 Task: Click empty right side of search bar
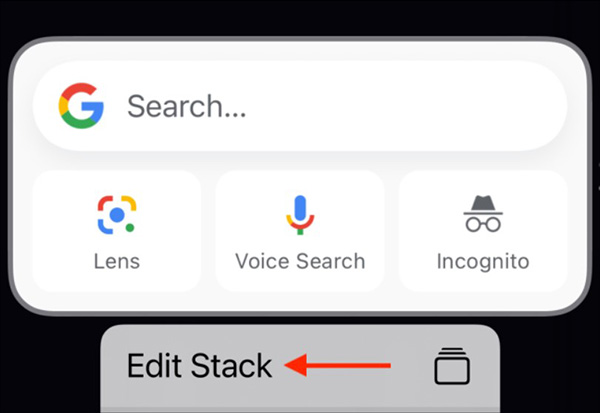[x=421, y=106]
